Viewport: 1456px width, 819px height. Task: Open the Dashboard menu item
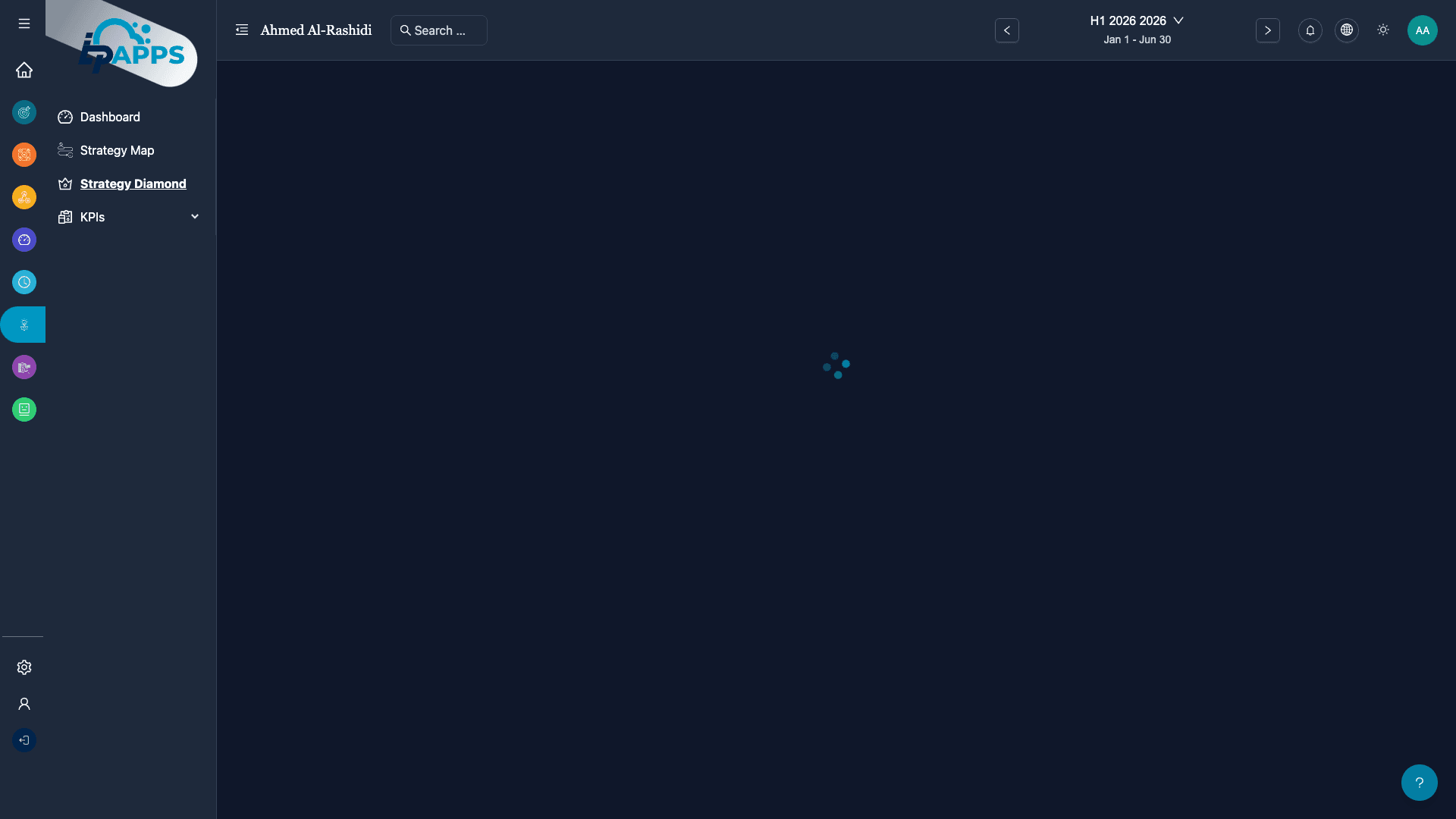(x=110, y=117)
